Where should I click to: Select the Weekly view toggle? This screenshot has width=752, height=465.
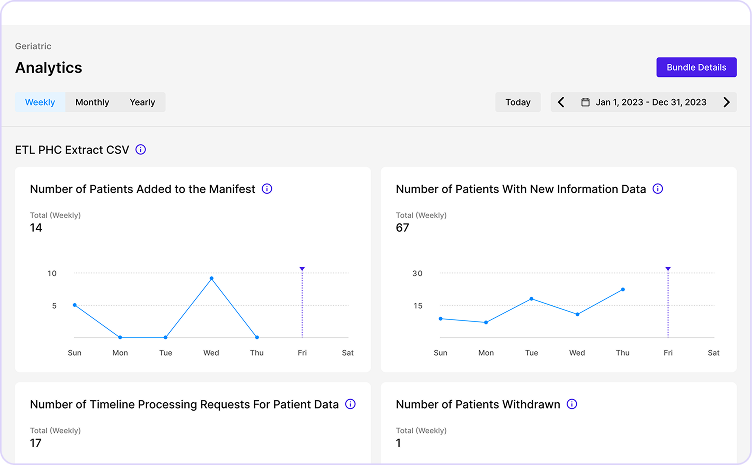[x=40, y=102]
